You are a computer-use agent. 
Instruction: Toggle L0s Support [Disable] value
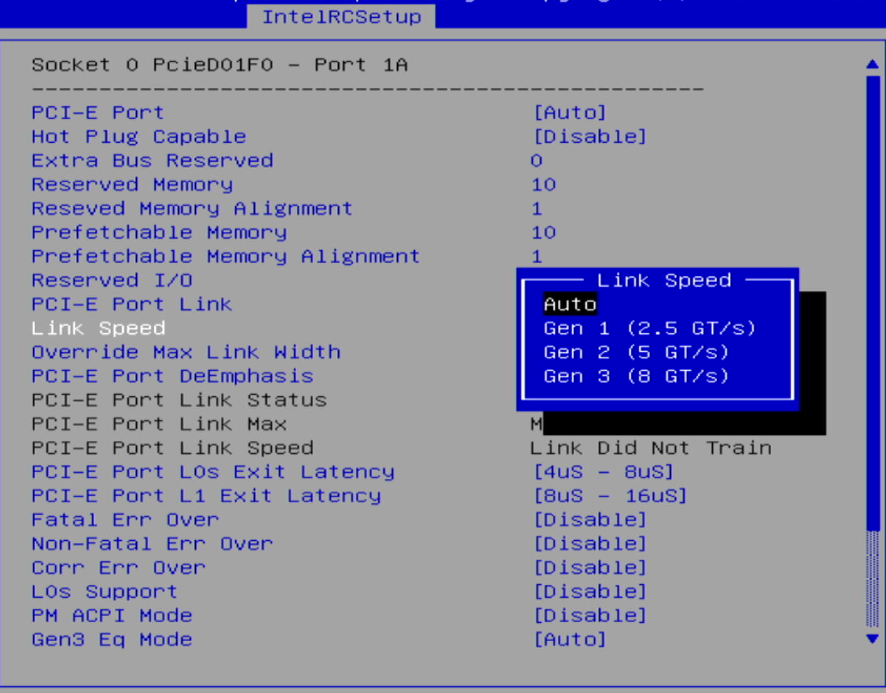590,591
